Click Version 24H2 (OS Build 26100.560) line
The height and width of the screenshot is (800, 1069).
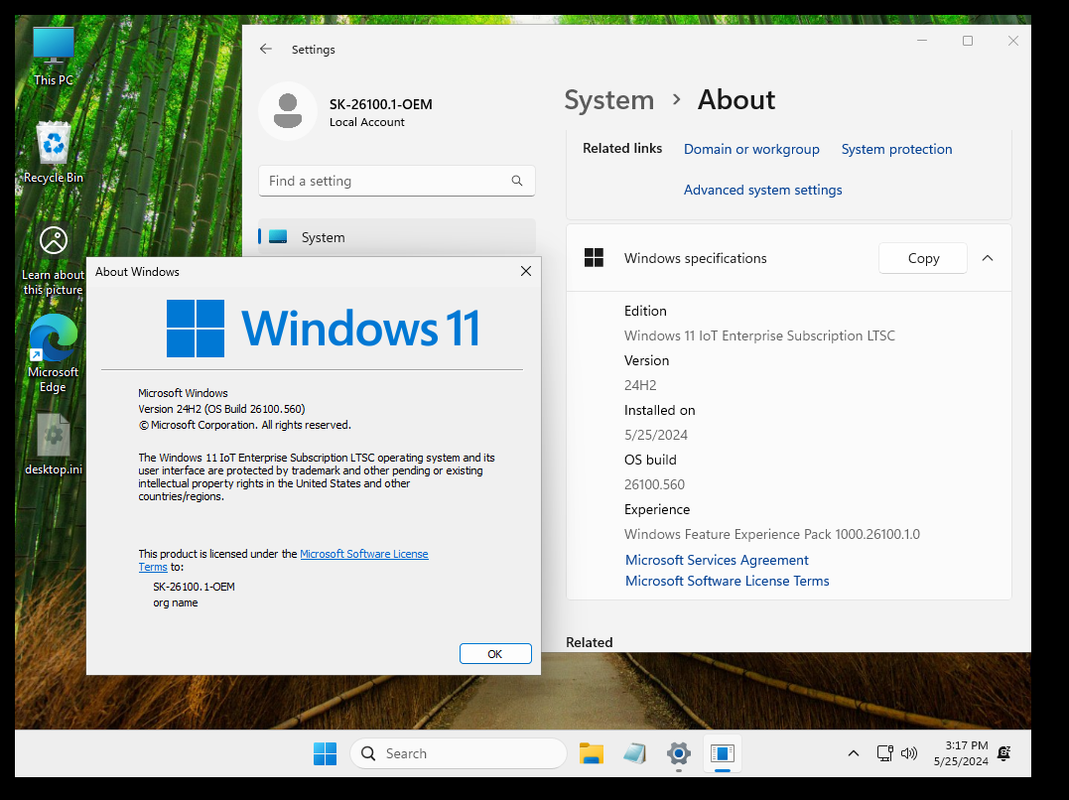click(222, 409)
